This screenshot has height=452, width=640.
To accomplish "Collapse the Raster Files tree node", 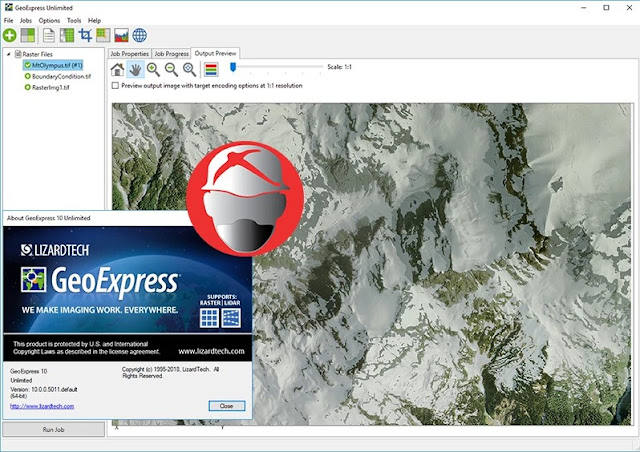I will coord(8,54).
